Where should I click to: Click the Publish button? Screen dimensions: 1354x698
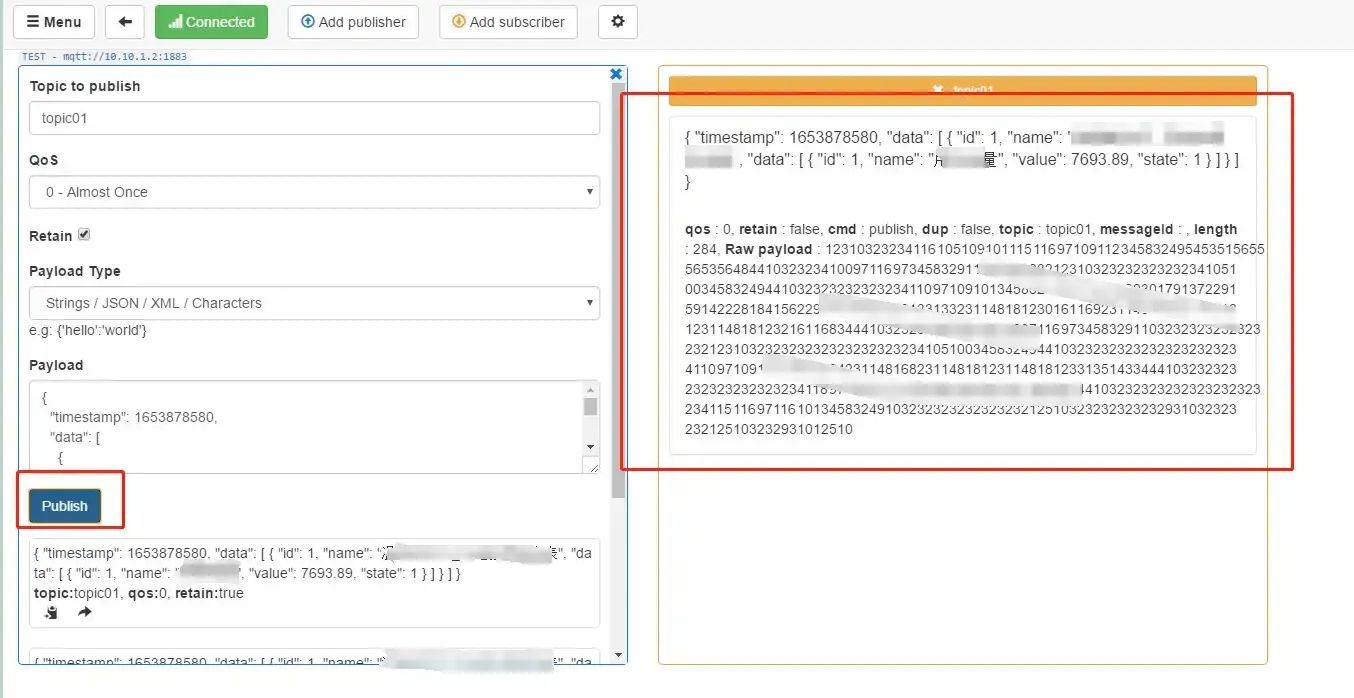(x=65, y=506)
